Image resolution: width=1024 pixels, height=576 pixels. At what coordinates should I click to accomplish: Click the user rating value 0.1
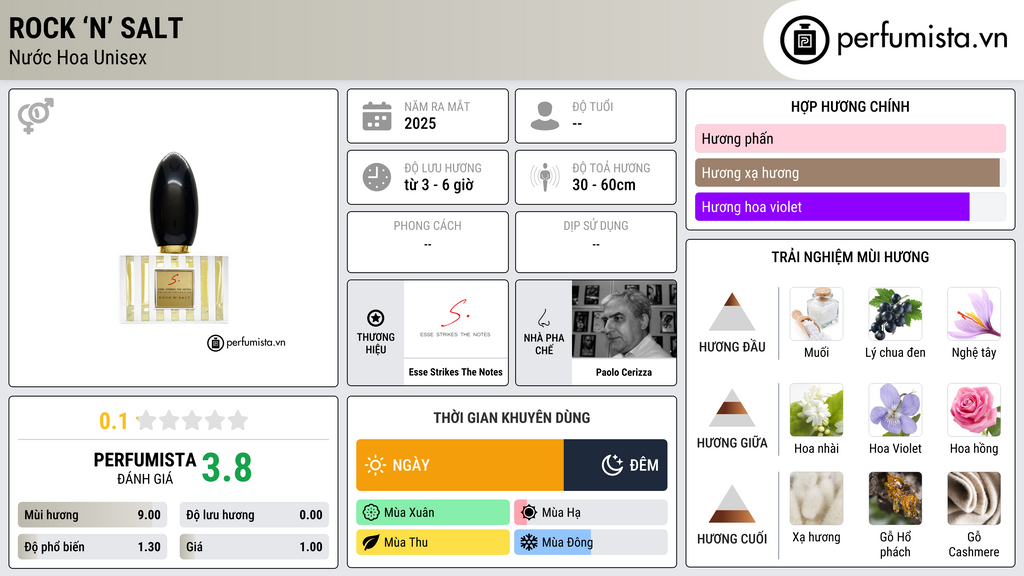[x=114, y=421]
